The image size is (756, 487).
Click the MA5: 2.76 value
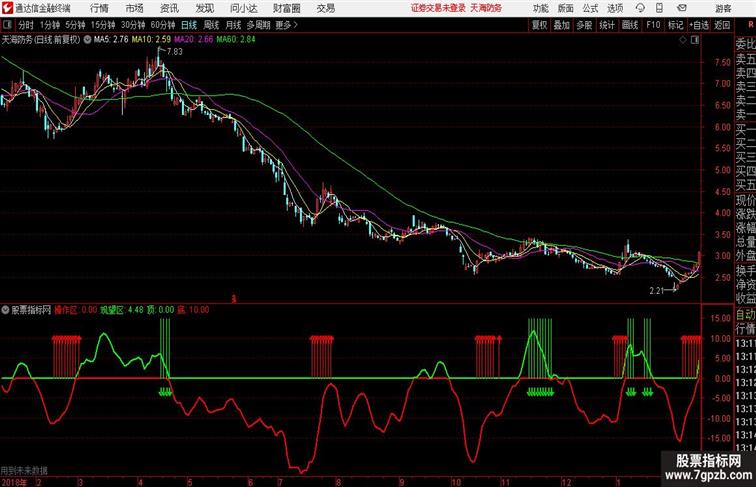click(x=111, y=40)
